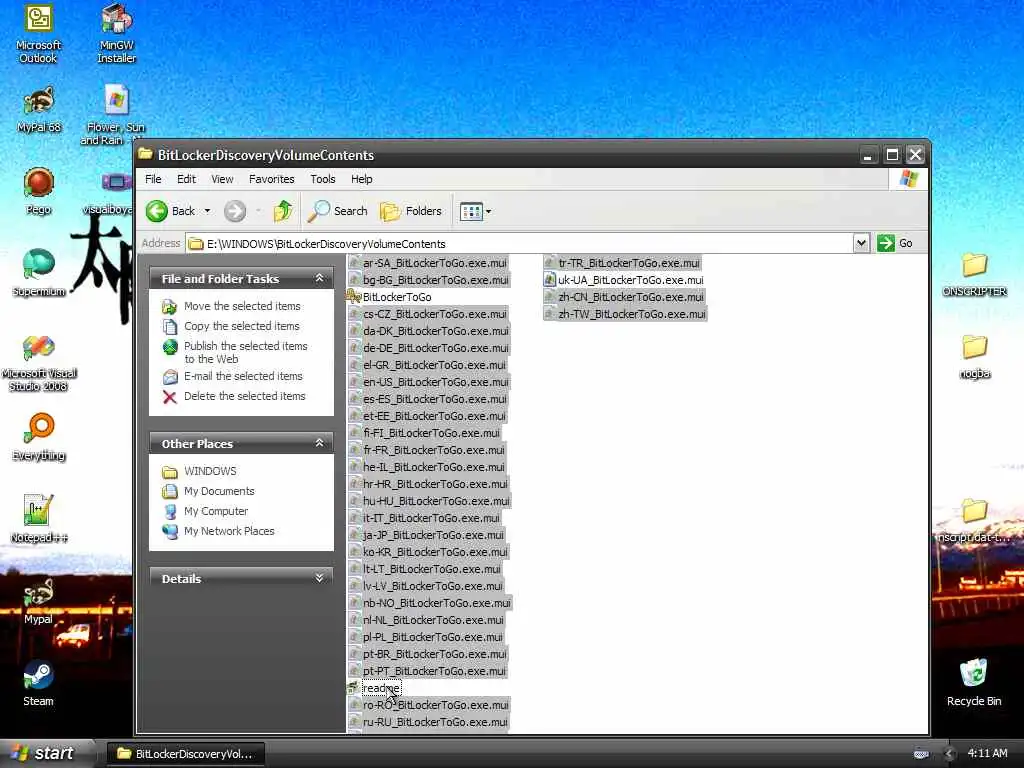The image size is (1024, 768).
Task: Click the system tray clock
Action: (x=987, y=753)
